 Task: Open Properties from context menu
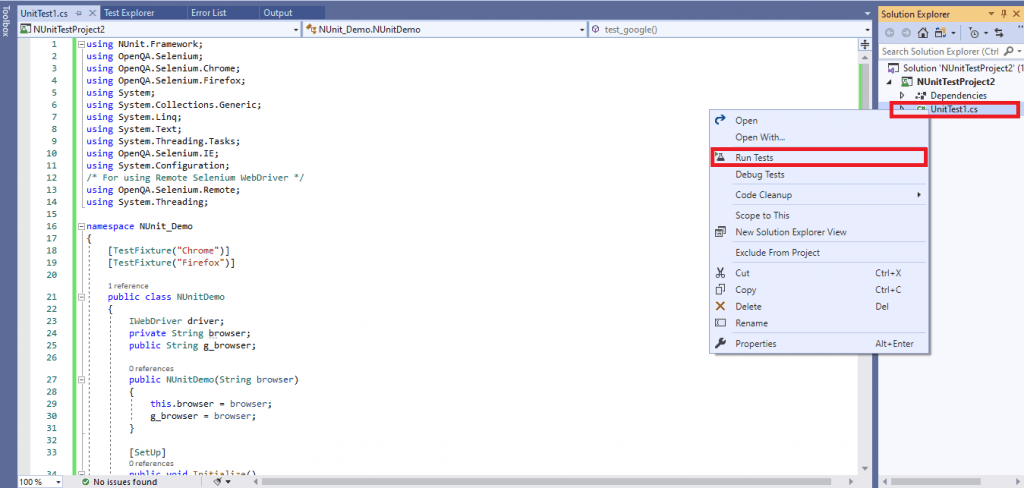[x=819, y=344]
